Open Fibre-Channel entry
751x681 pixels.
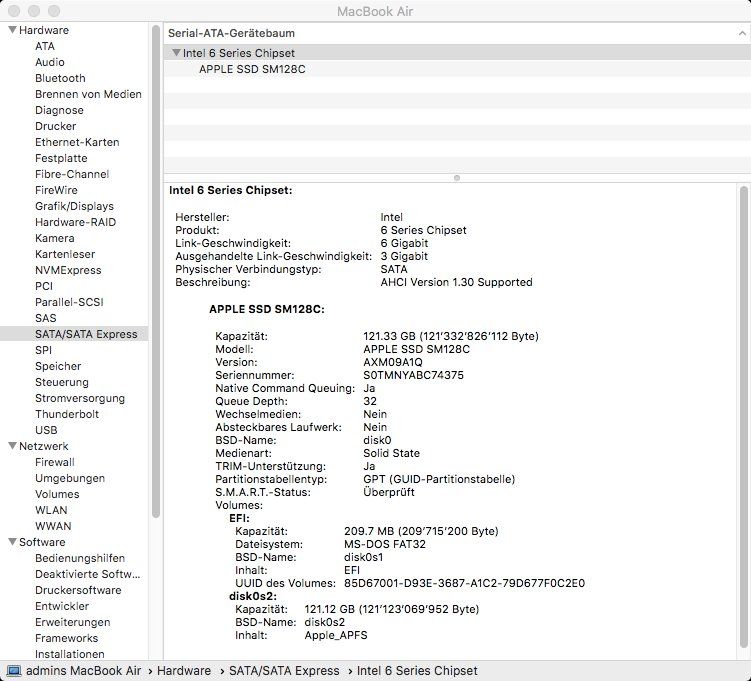click(72, 174)
